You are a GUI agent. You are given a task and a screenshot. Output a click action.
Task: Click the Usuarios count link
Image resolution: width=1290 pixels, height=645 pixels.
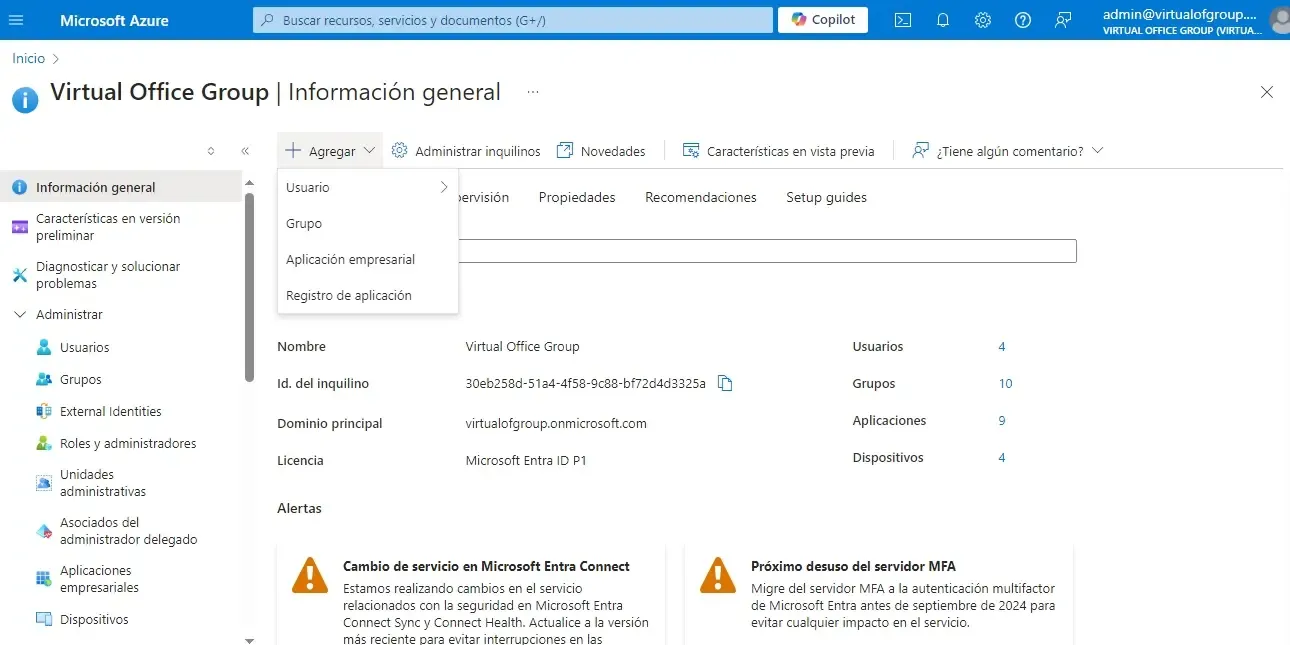pyautogui.click(x=1001, y=346)
